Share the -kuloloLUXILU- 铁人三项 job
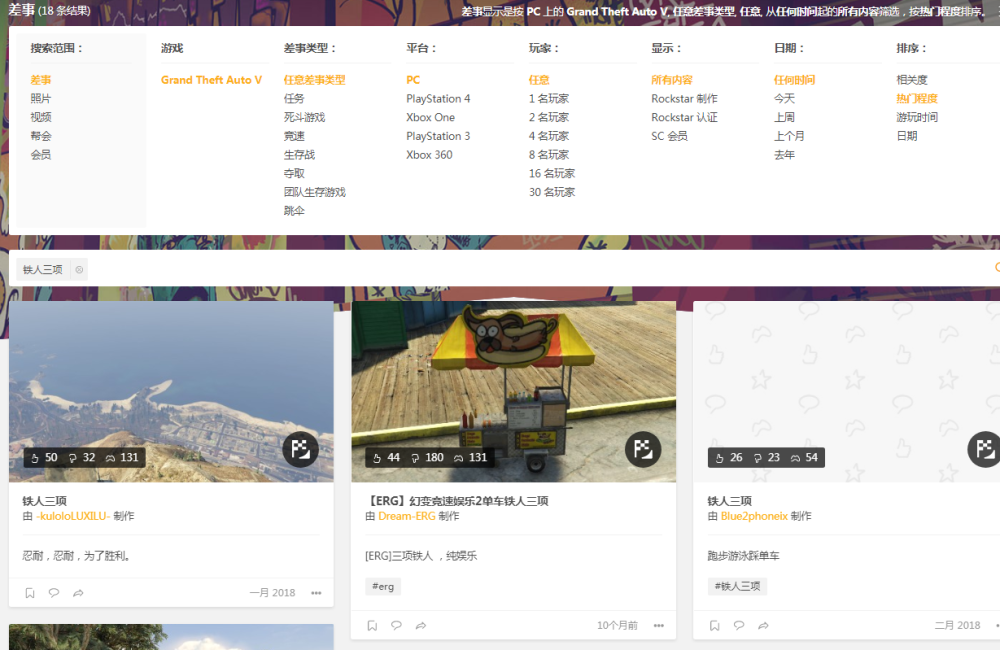Screen dimensions: 1000x650 (78, 593)
